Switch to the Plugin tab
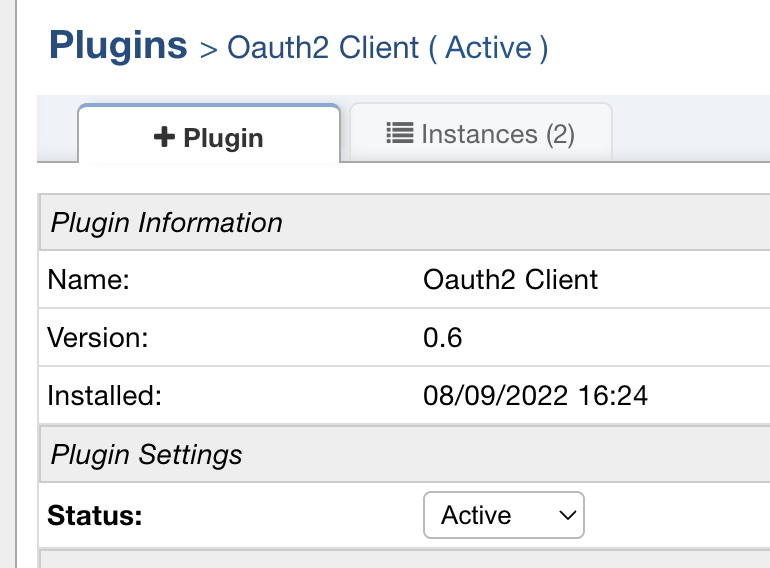The image size is (770, 568). coord(209,137)
